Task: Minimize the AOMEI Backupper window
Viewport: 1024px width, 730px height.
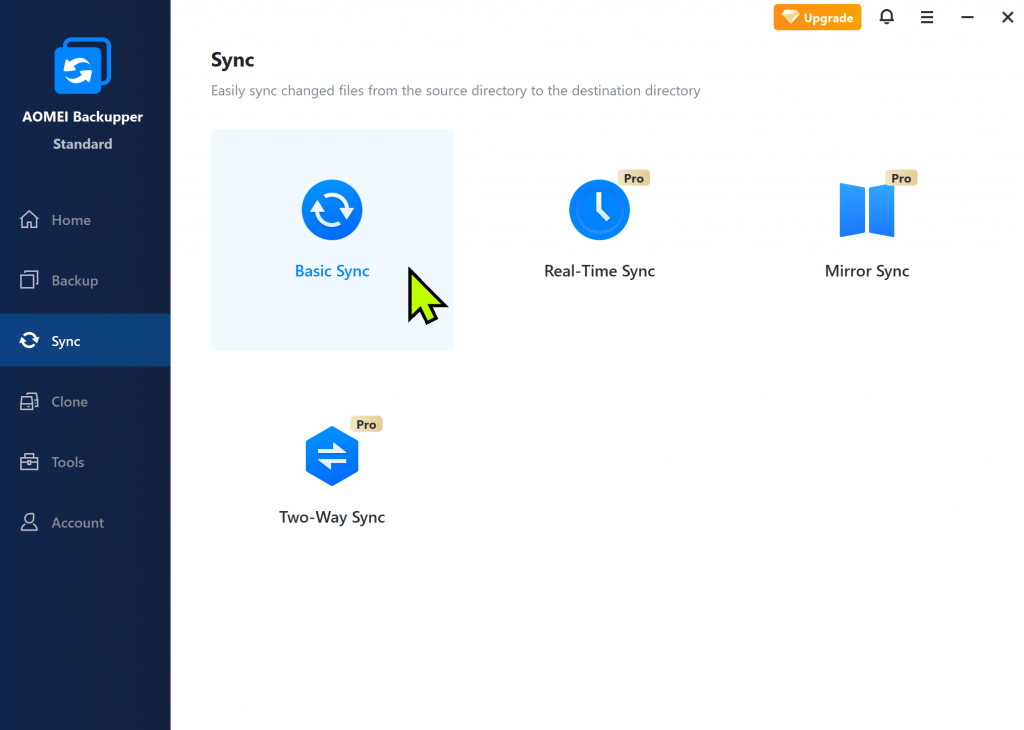Action: [x=967, y=17]
